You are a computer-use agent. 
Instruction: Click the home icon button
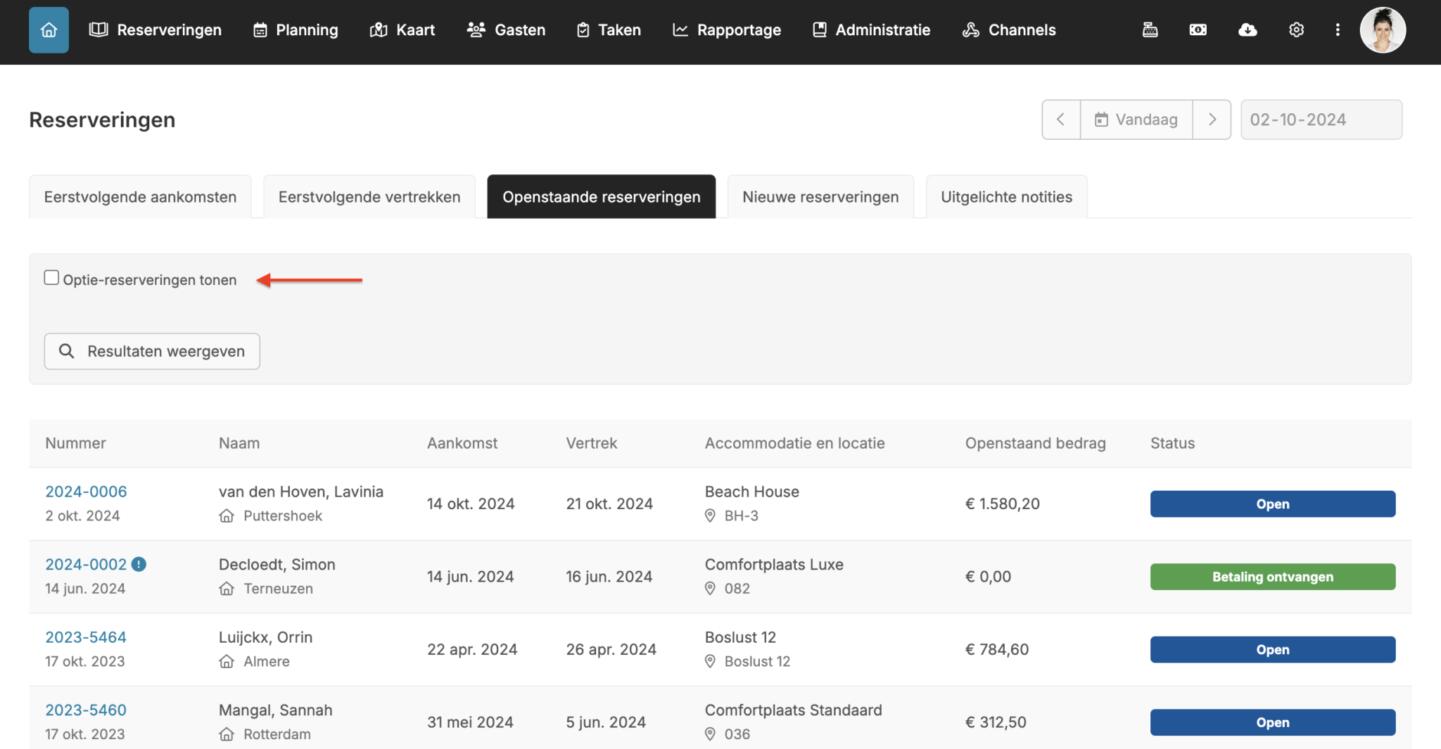49,30
